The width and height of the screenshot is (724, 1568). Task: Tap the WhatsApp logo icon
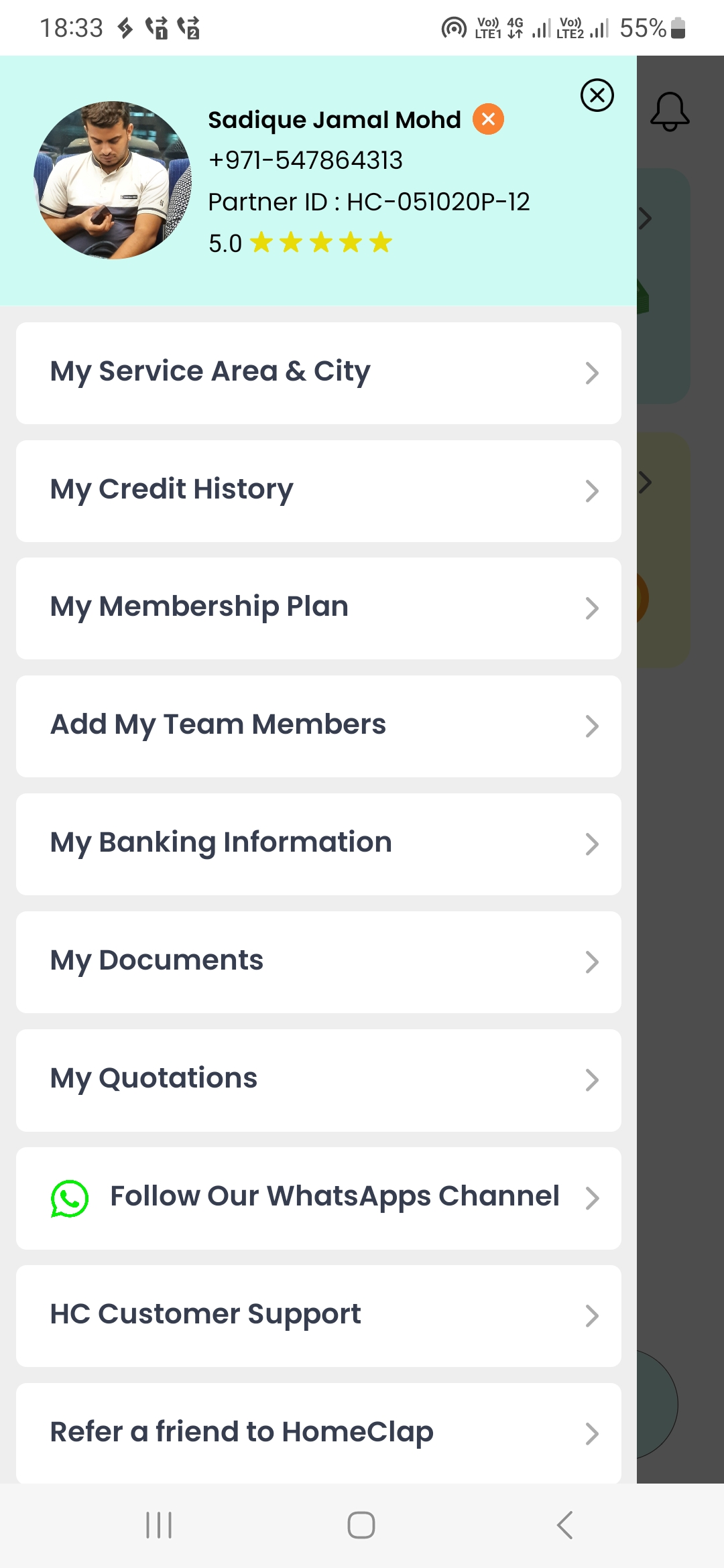pos(70,1198)
